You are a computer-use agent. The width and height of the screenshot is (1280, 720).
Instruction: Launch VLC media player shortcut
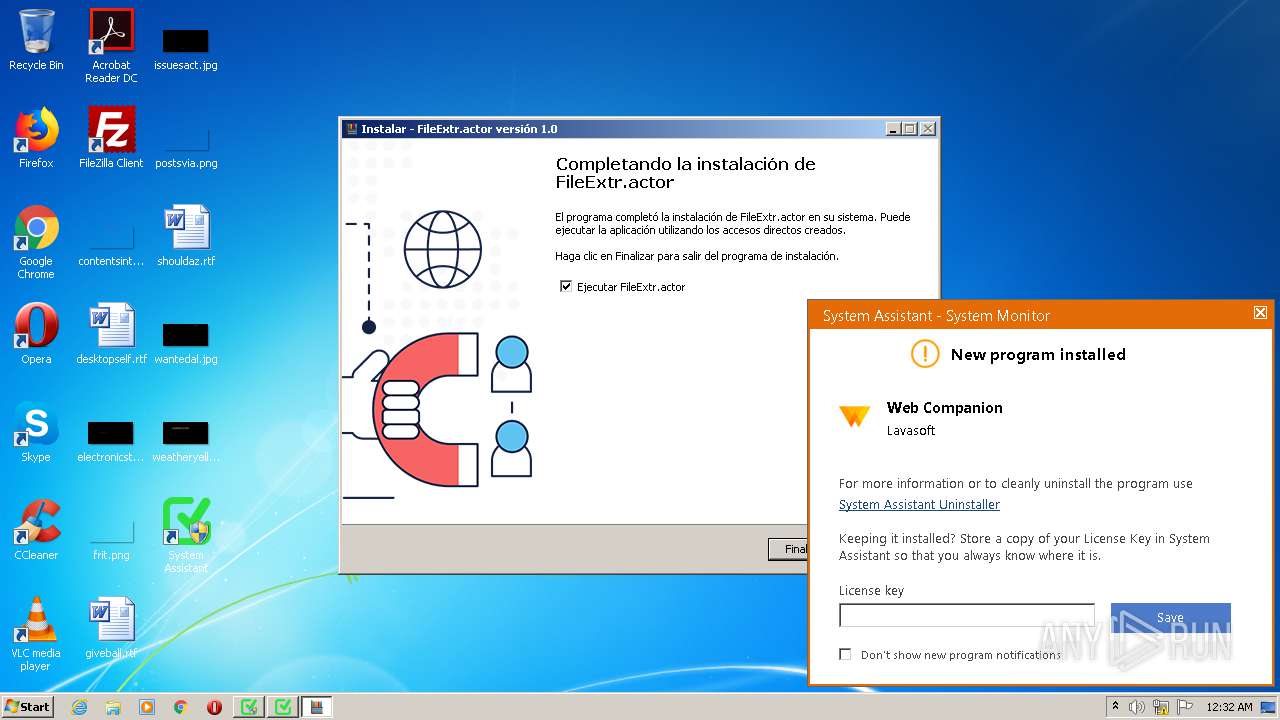pos(36,633)
